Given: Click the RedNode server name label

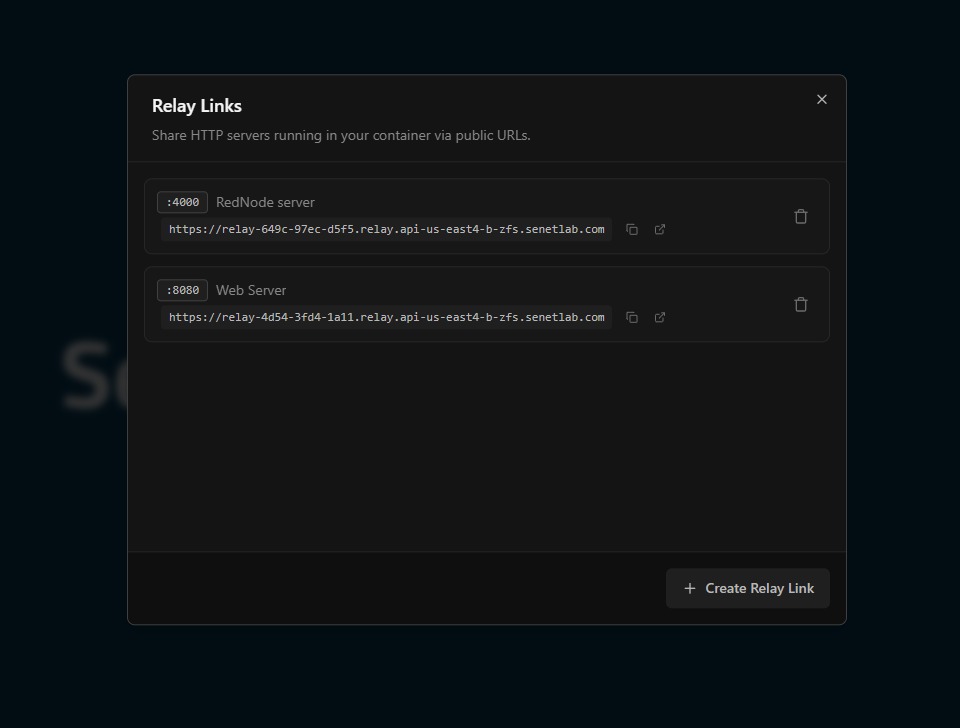Looking at the screenshot, I should tap(265, 202).
